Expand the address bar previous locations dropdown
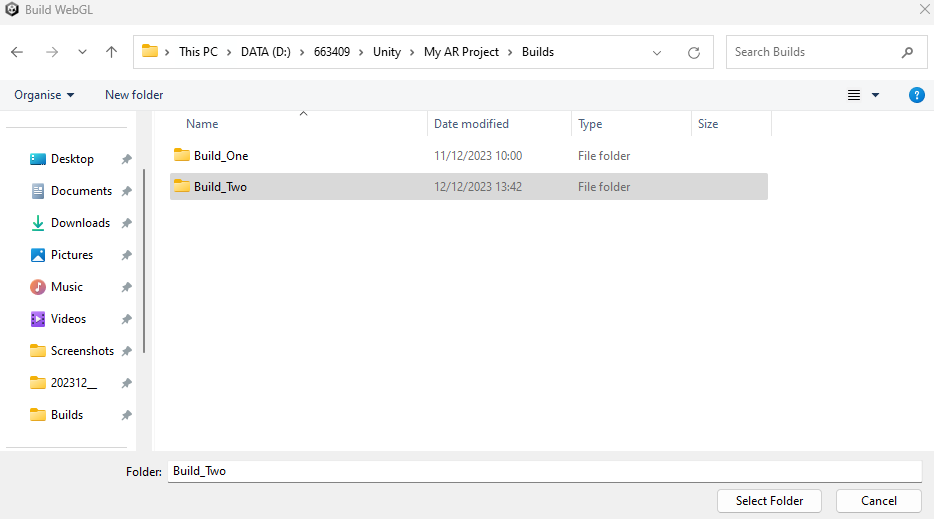Viewport: 934px width, 519px height. point(657,52)
